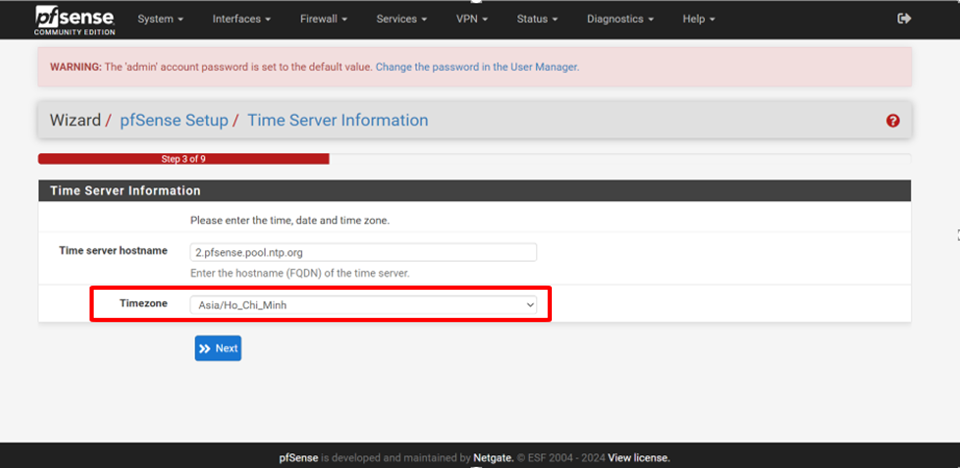This screenshot has height=468, width=960.
Task: Click the pfSense Setup breadcrumb link
Action: coord(172,120)
